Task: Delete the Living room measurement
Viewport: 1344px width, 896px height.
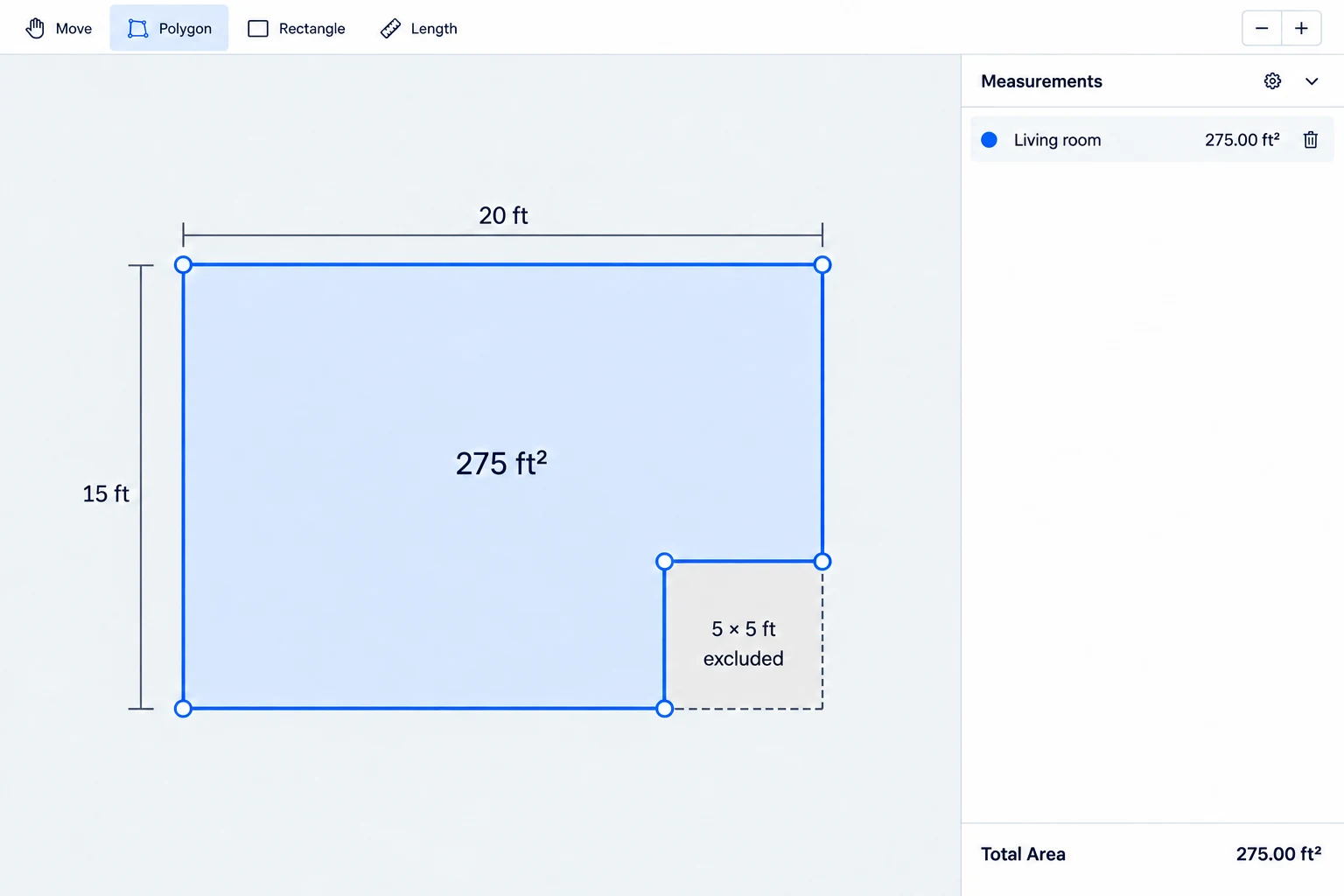Action: coord(1311,140)
